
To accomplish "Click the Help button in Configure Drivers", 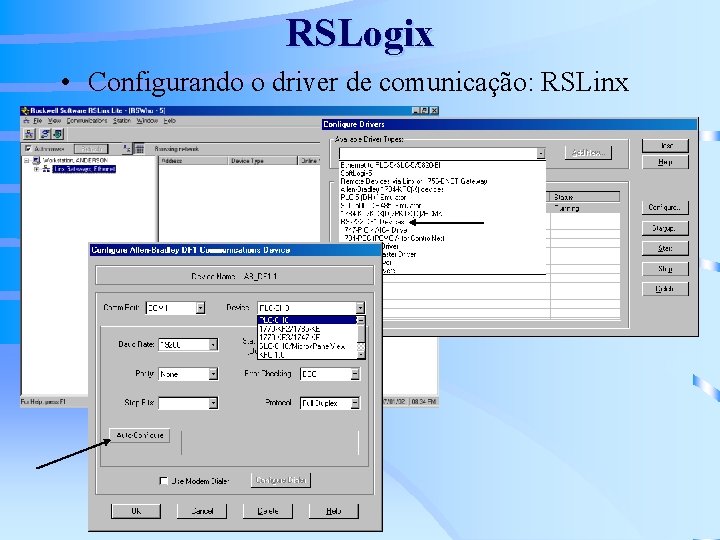I will tap(665, 162).
